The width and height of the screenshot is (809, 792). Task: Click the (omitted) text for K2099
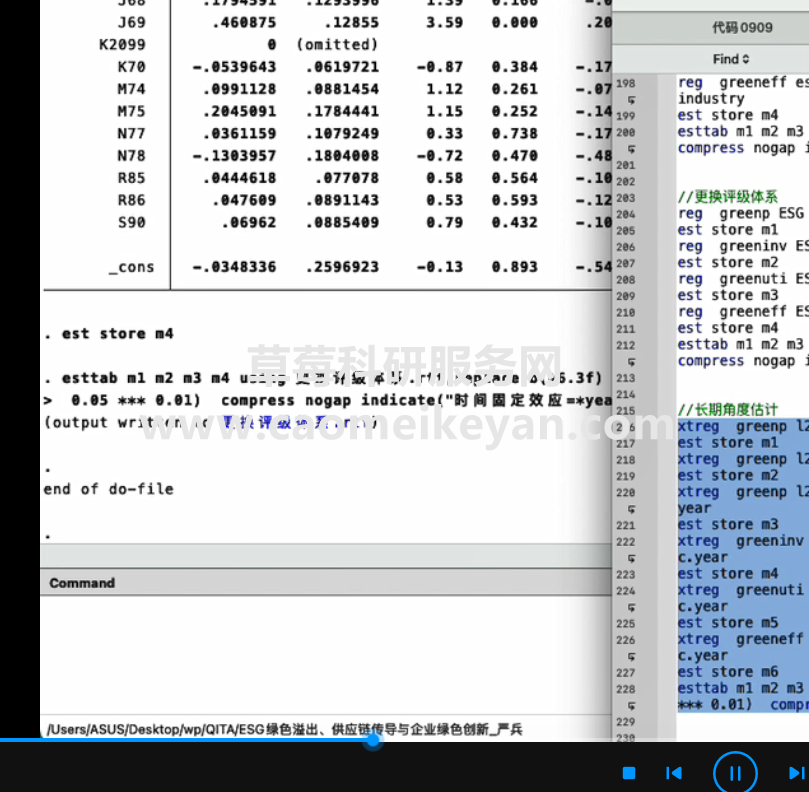pos(337,45)
